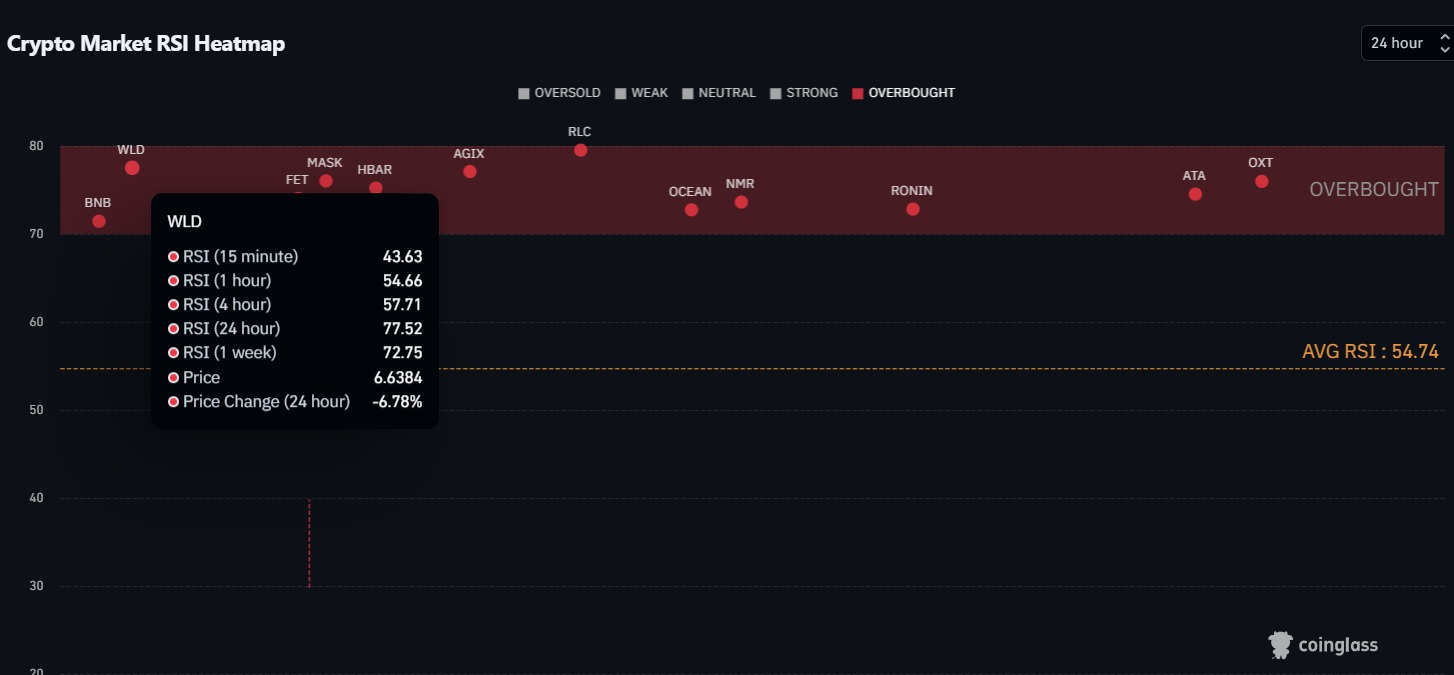This screenshot has height=675, width=1454.
Task: Toggle the NEUTRAL legend filter
Action: (720, 92)
